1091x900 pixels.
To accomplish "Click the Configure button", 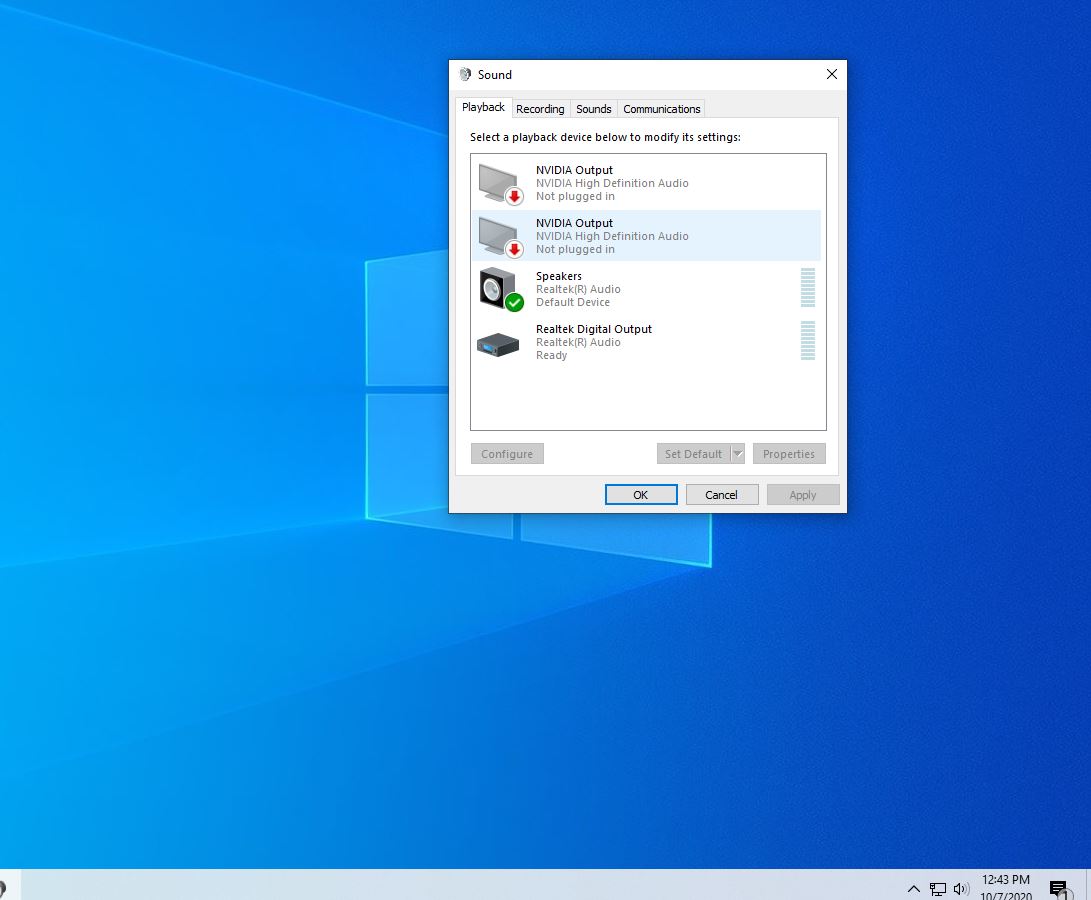I will [x=506, y=453].
